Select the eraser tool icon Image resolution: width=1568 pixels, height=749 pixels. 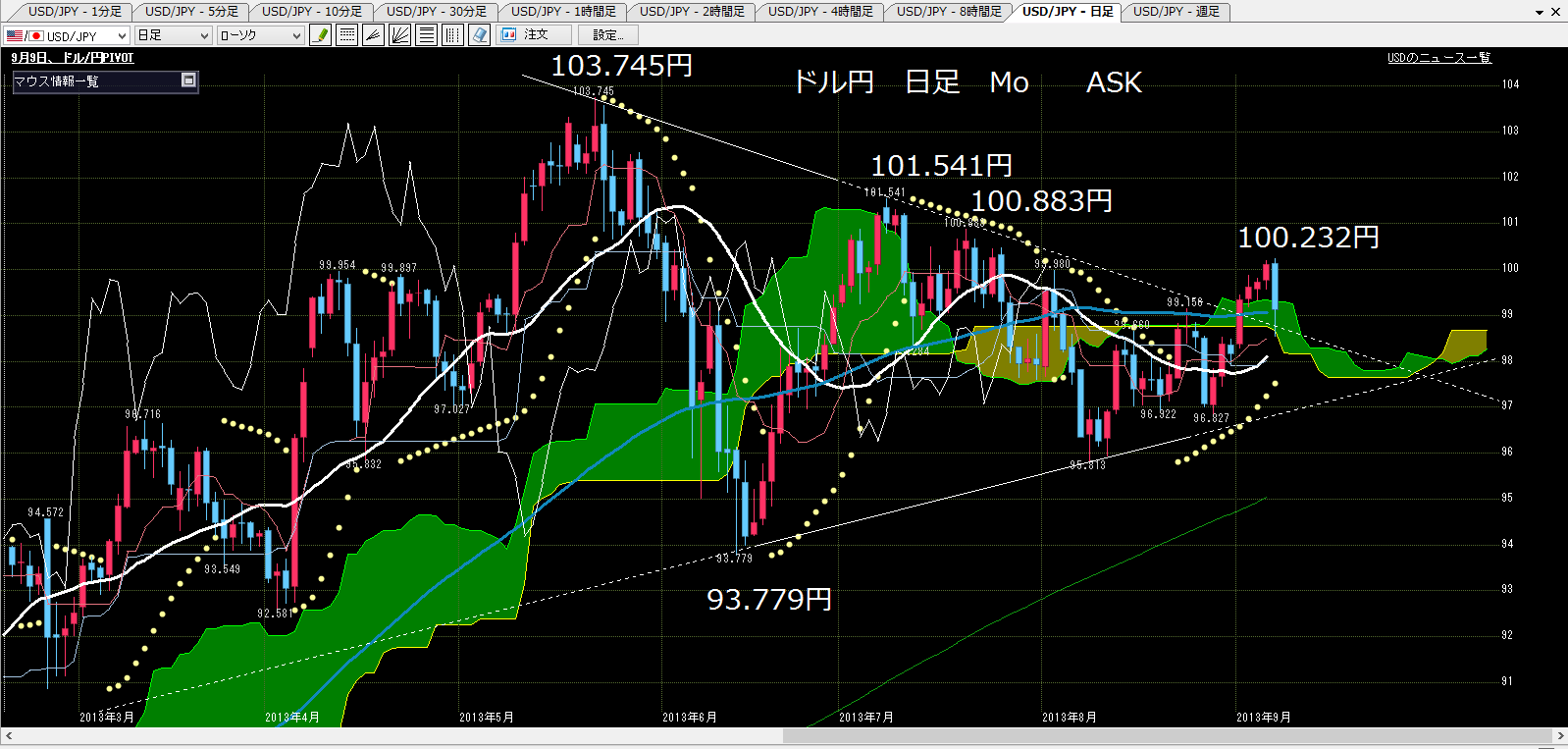(479, 35)
